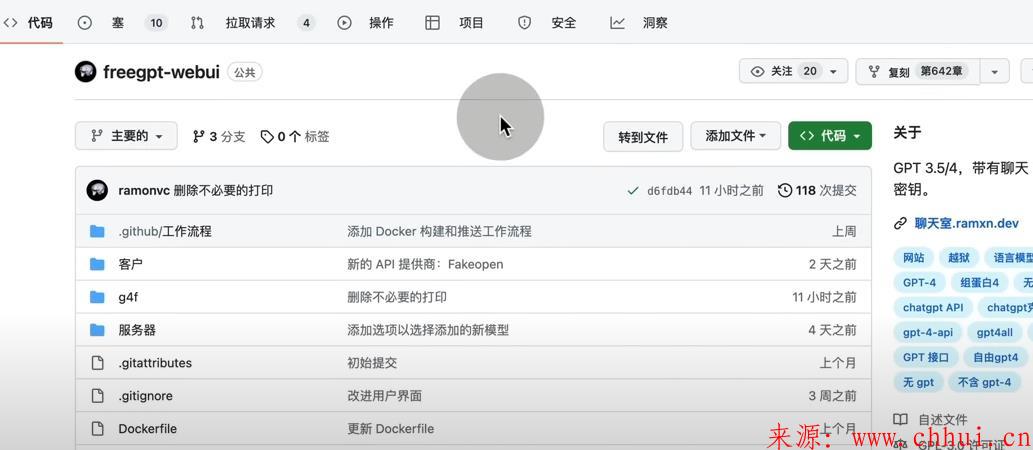Select the 自由gpt4 topic tag
Viewport: 1033px width, 450px height.
pos(995,357)
